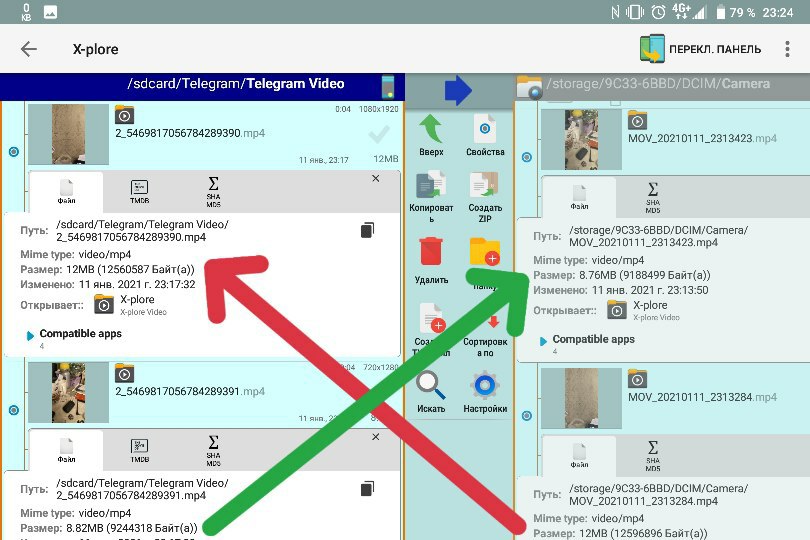Tap size text 12MB (12596896 Байт(а))
This screenshot has width=810, height=540.
643,533
